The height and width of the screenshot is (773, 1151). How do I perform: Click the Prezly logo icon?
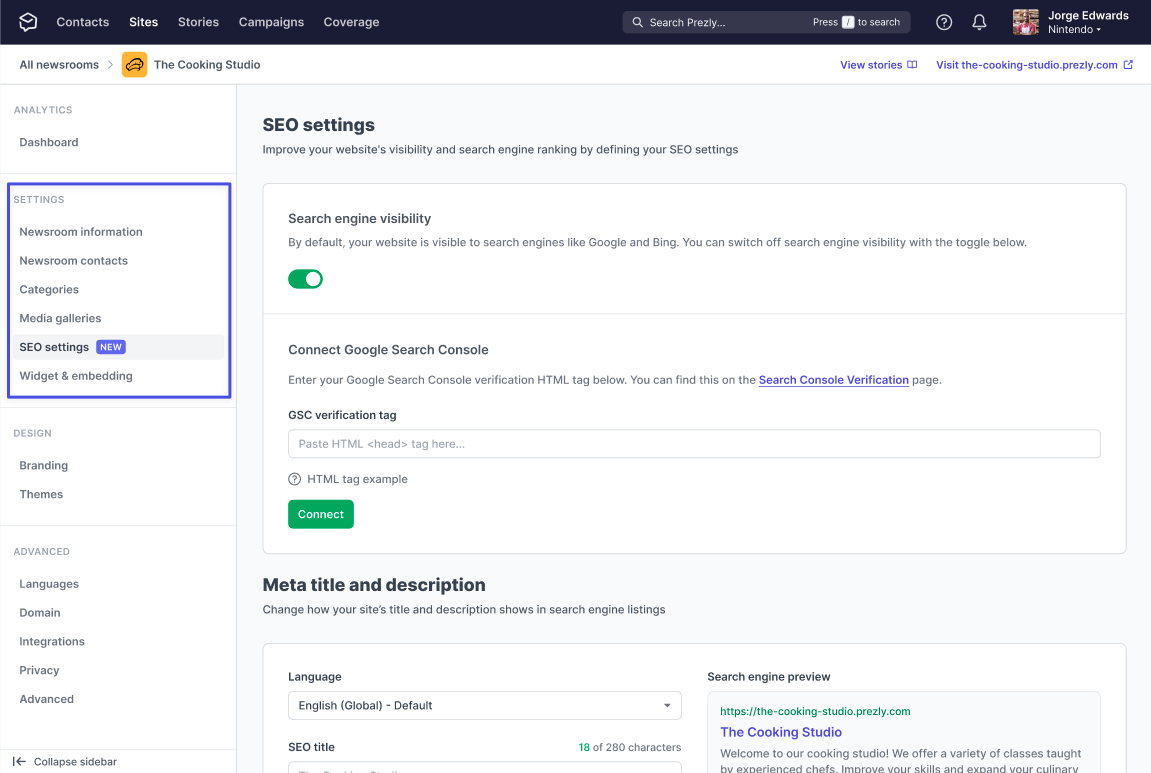[28, 22]
